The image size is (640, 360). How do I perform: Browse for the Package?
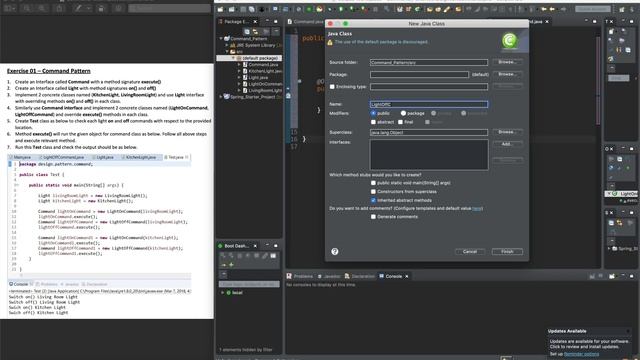[507, 74]
